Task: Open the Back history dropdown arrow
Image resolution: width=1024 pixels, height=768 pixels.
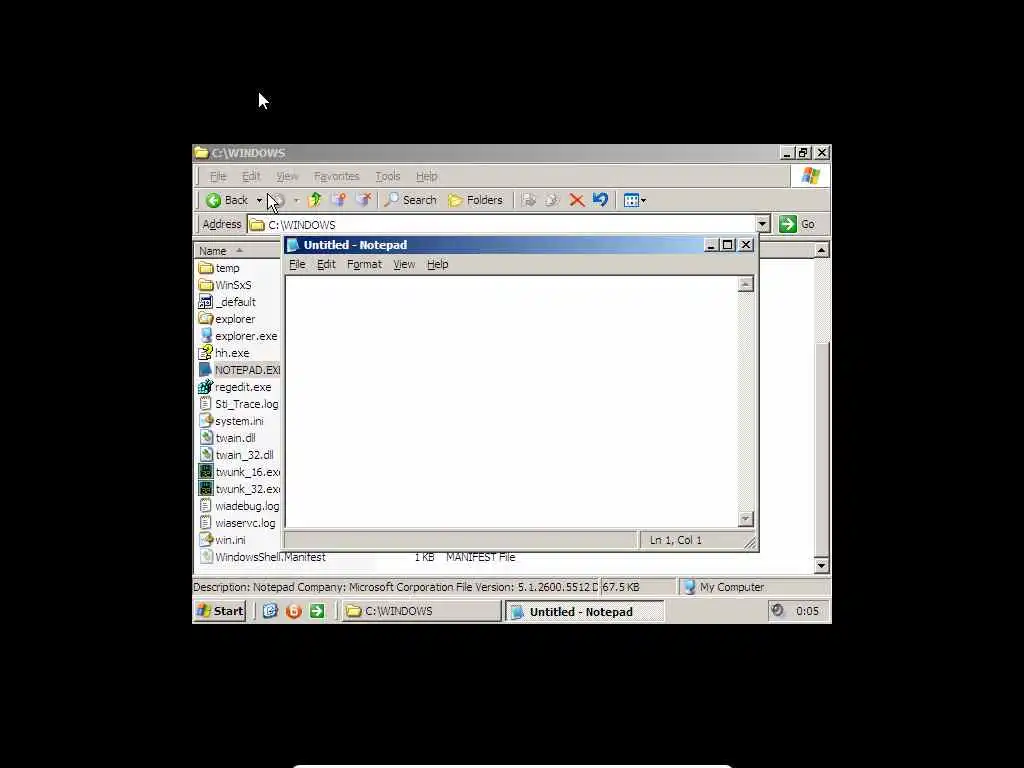Action: tap(259, 200)
